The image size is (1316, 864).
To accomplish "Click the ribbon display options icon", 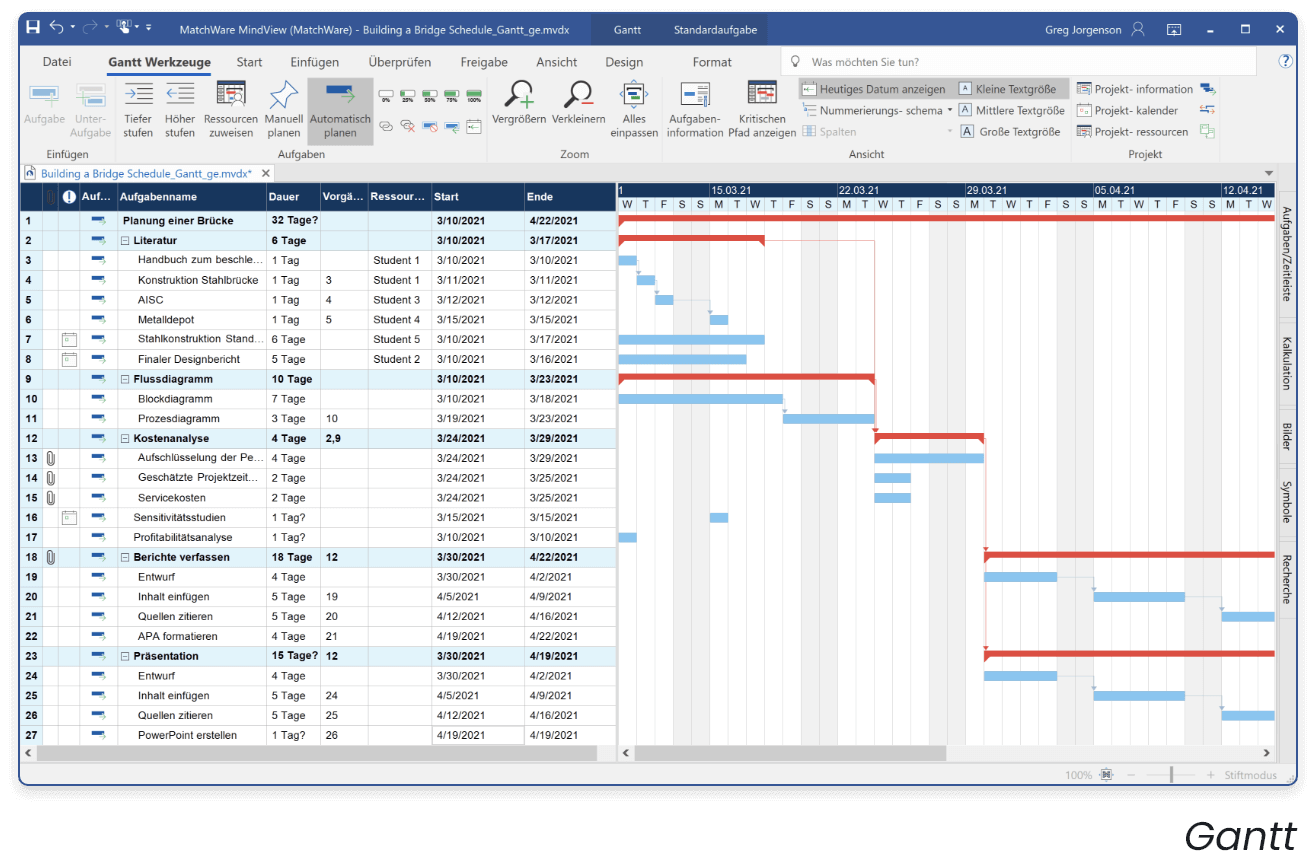I will pyautogui.click(x=1174, y=30).
